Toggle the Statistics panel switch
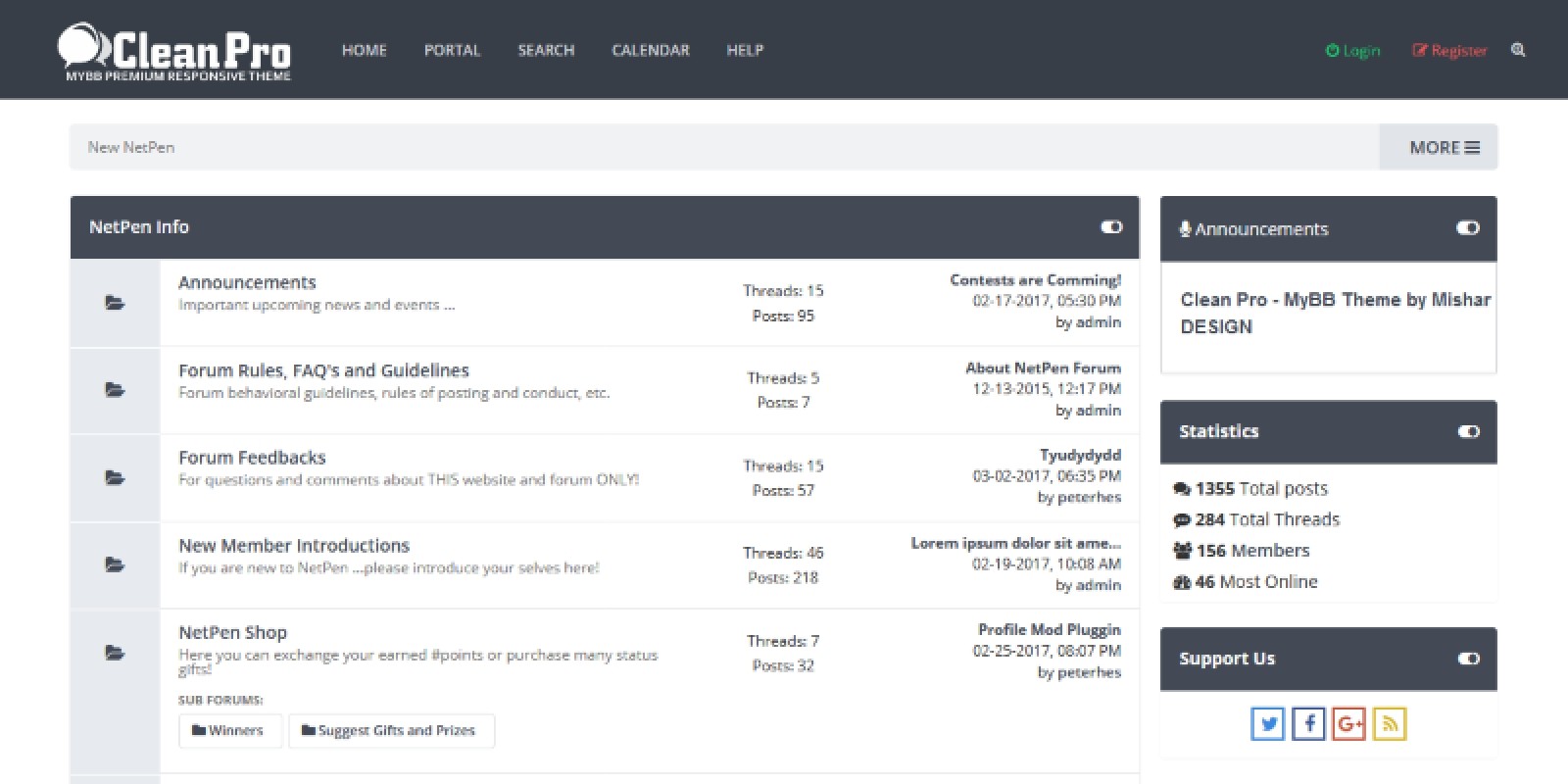The height and width of the screenshot is (784, 1568). coord(1468,431)
